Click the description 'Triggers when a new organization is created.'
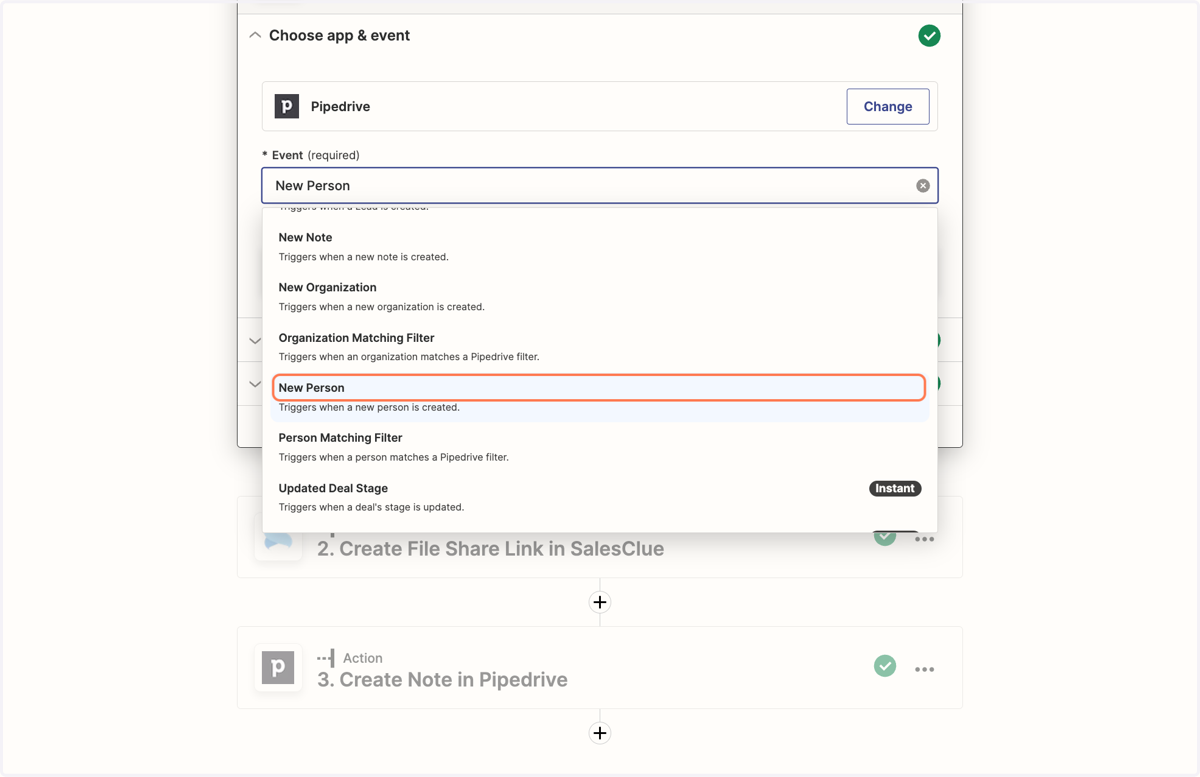 [x=382, y=307]
